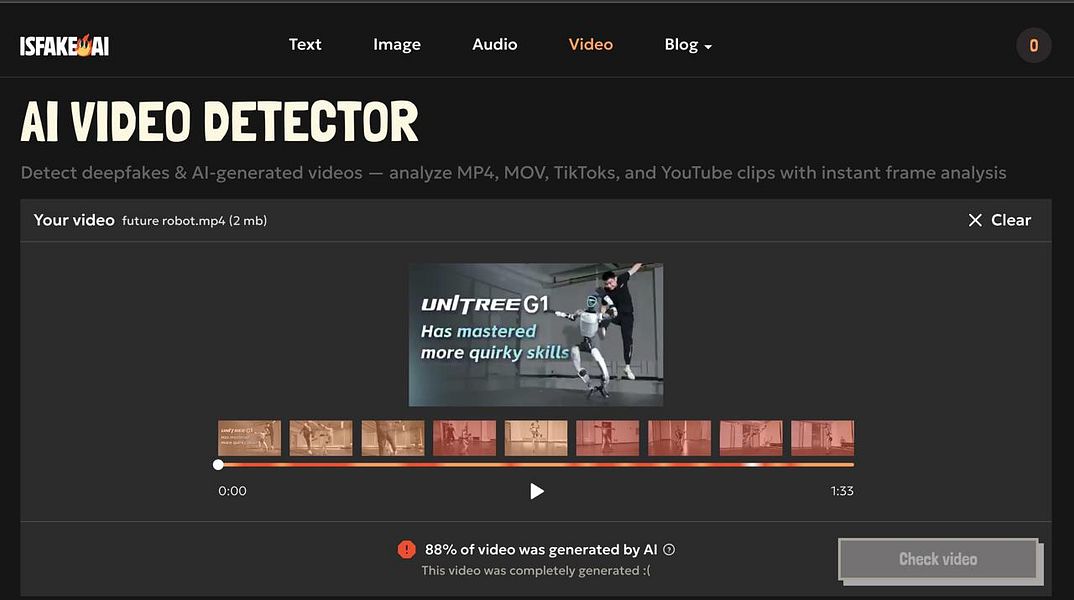1074x600 pixels.
Task: Click the playhead handle on the timeline
Action: point(218,464)
